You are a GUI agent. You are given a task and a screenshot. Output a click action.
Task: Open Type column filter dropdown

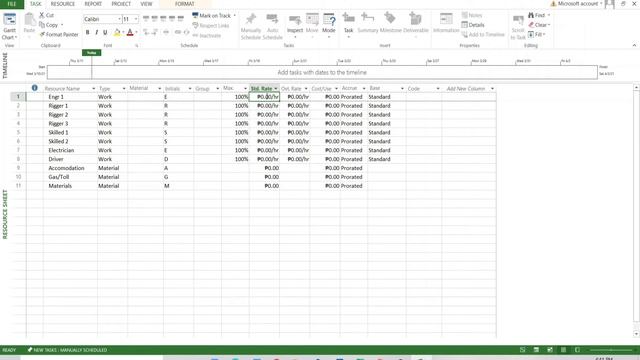click(x=124, y=89)
